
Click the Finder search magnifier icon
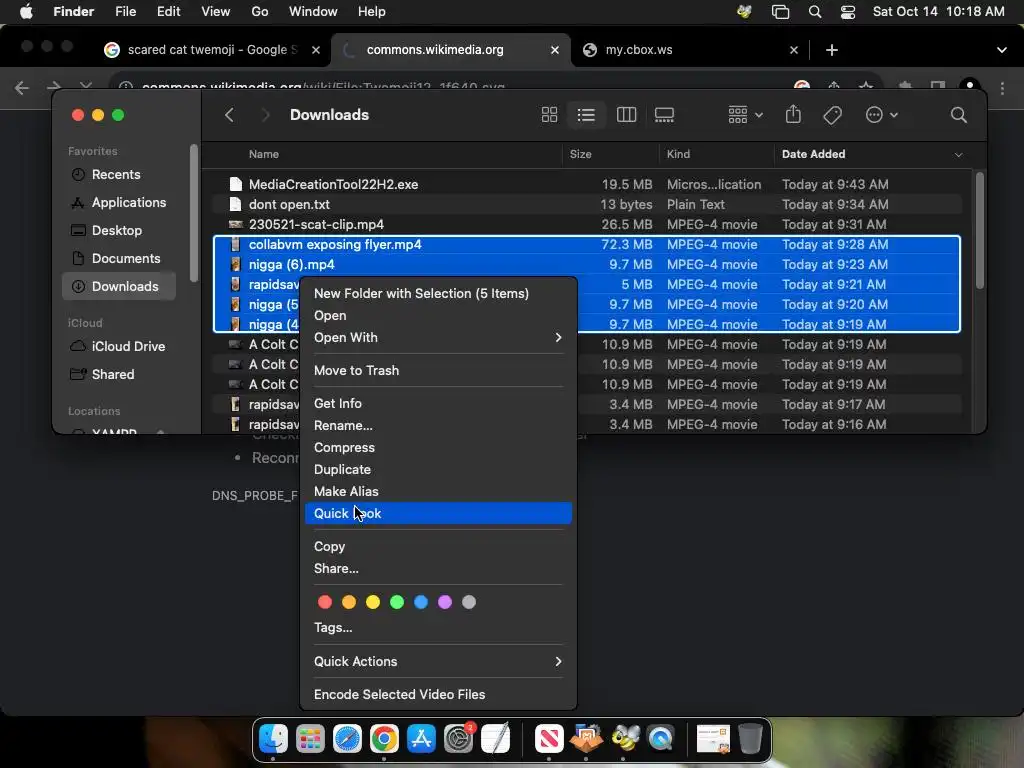click(x=958, y=115)
